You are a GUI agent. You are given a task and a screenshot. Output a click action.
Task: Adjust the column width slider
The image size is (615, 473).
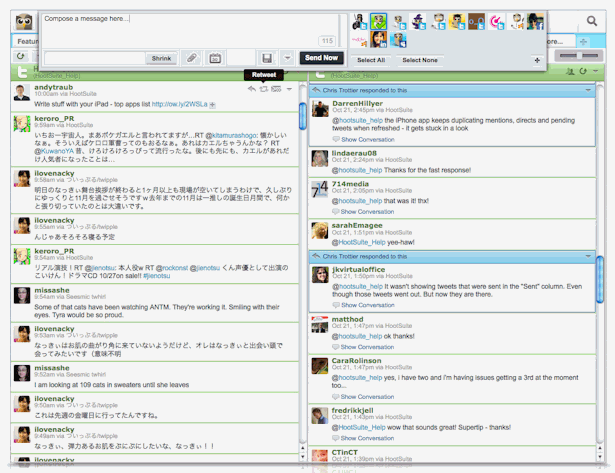[579, 56]
